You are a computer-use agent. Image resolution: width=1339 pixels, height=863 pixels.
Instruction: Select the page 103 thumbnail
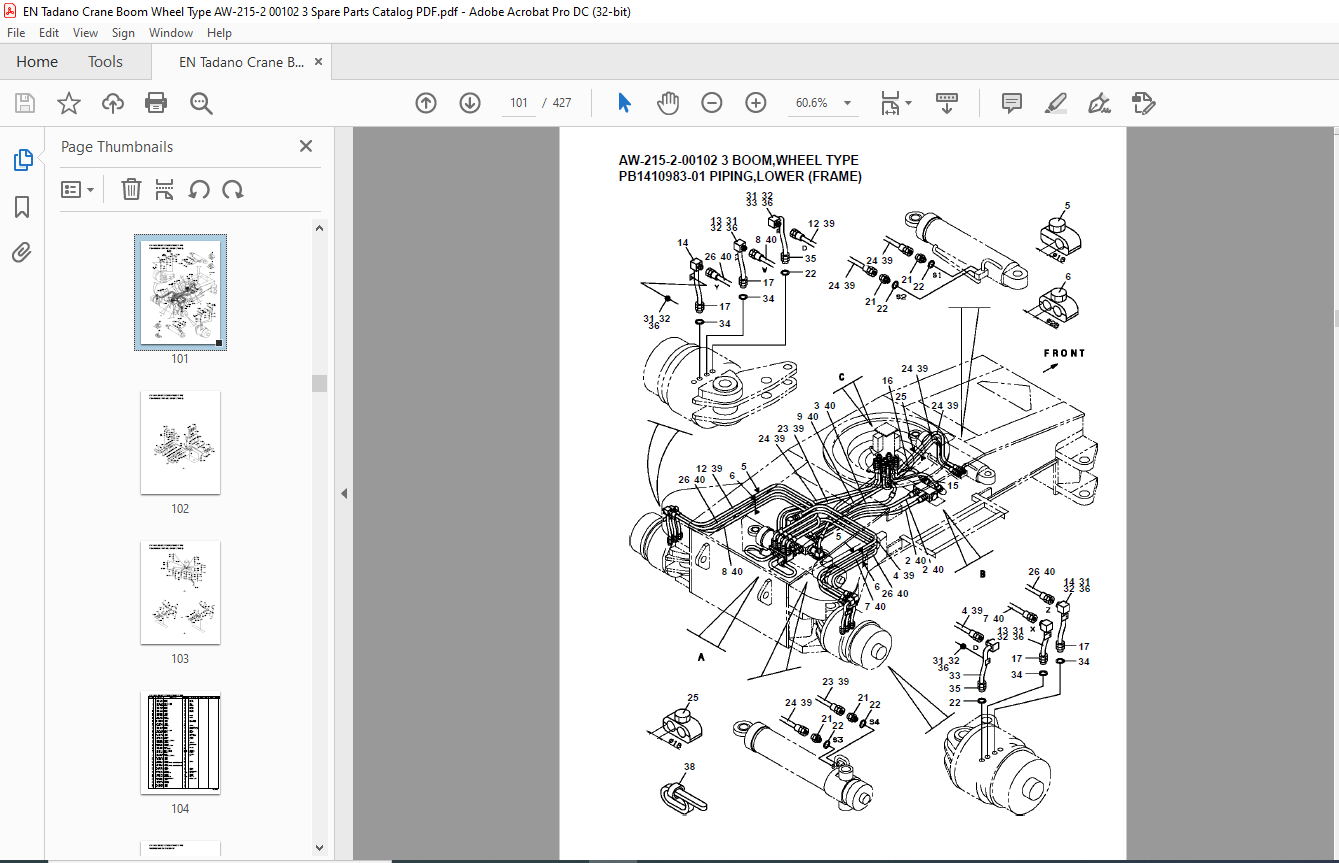coord(180,592)
